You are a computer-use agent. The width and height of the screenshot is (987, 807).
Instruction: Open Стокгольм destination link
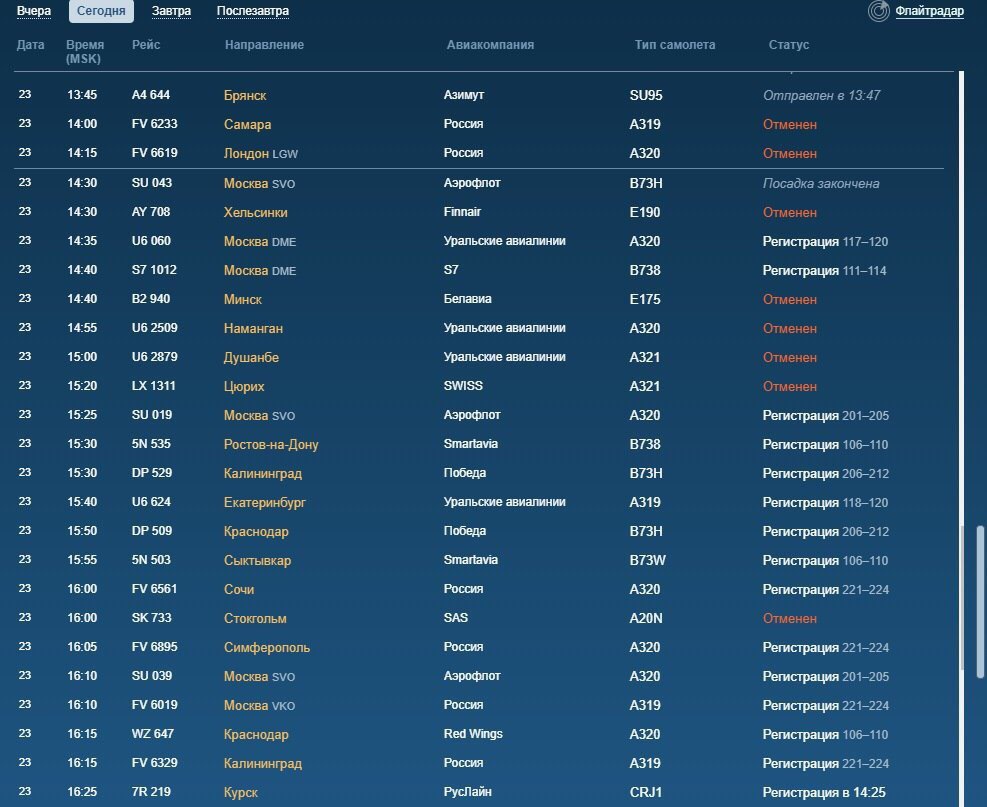(255, 618)
